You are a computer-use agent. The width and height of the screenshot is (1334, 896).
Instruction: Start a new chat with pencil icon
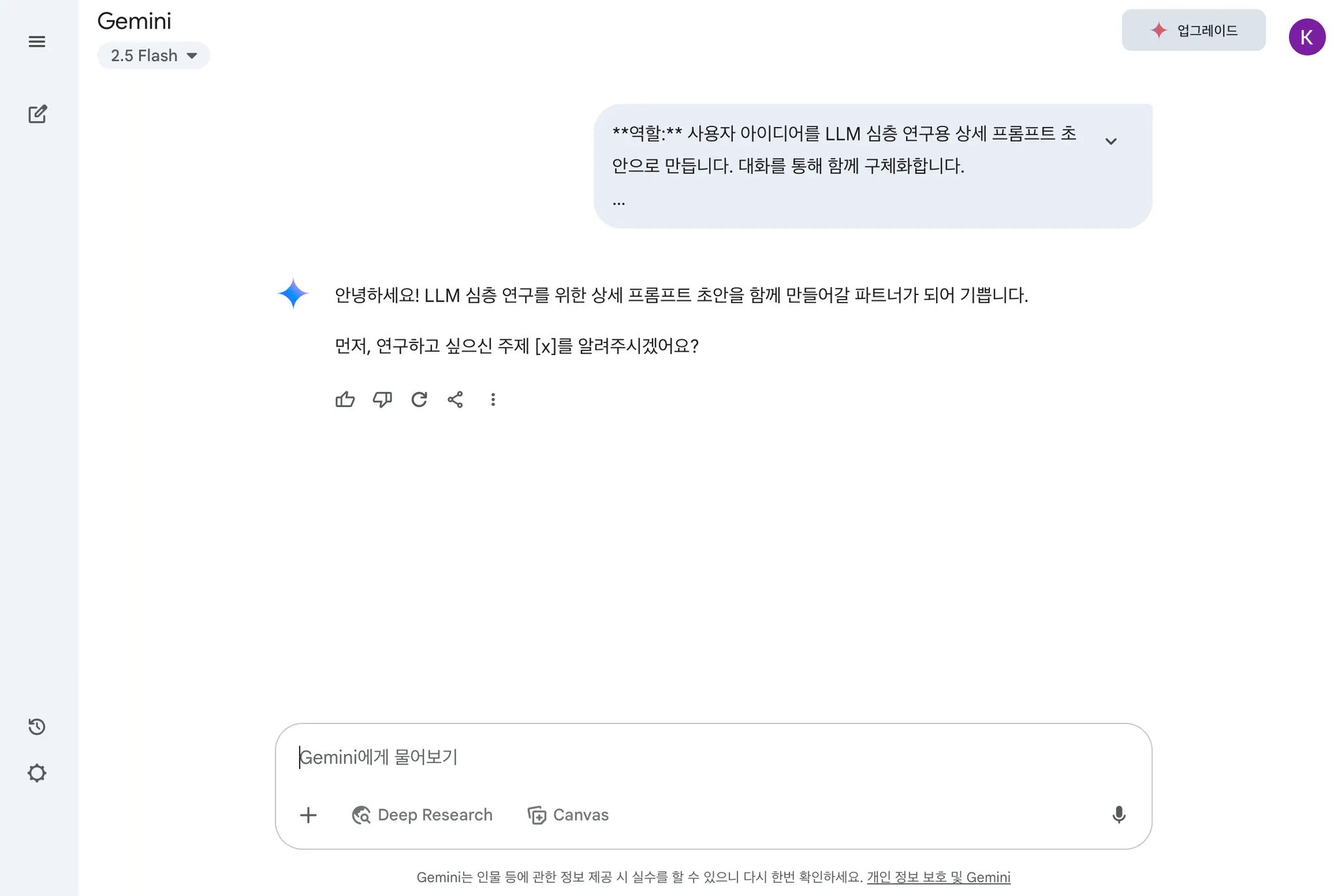click(37, 115)
